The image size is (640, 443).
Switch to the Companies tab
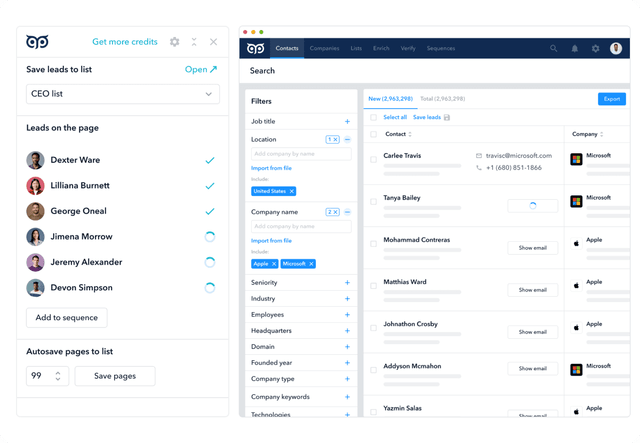[324, 48]
